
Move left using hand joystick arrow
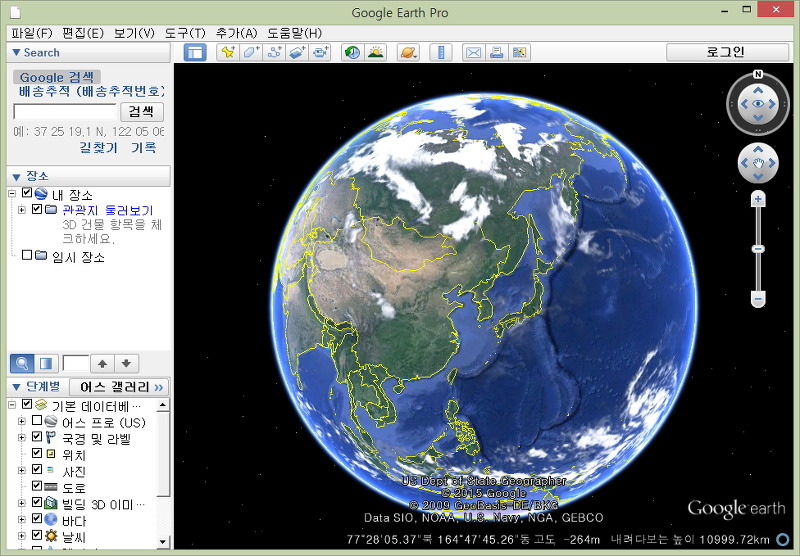point(744,163)
